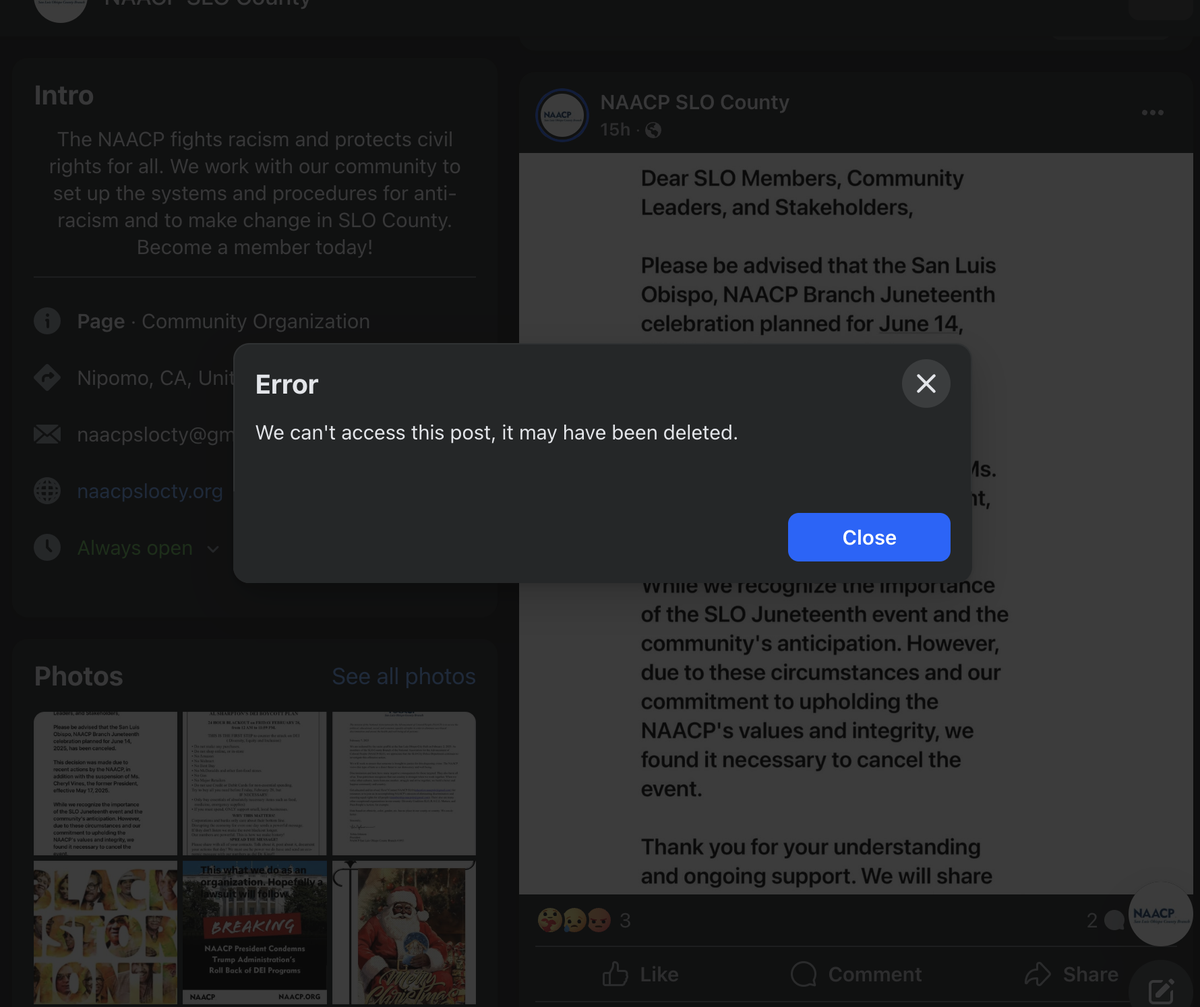Click the clock icon by Always open

coord(47,547)
